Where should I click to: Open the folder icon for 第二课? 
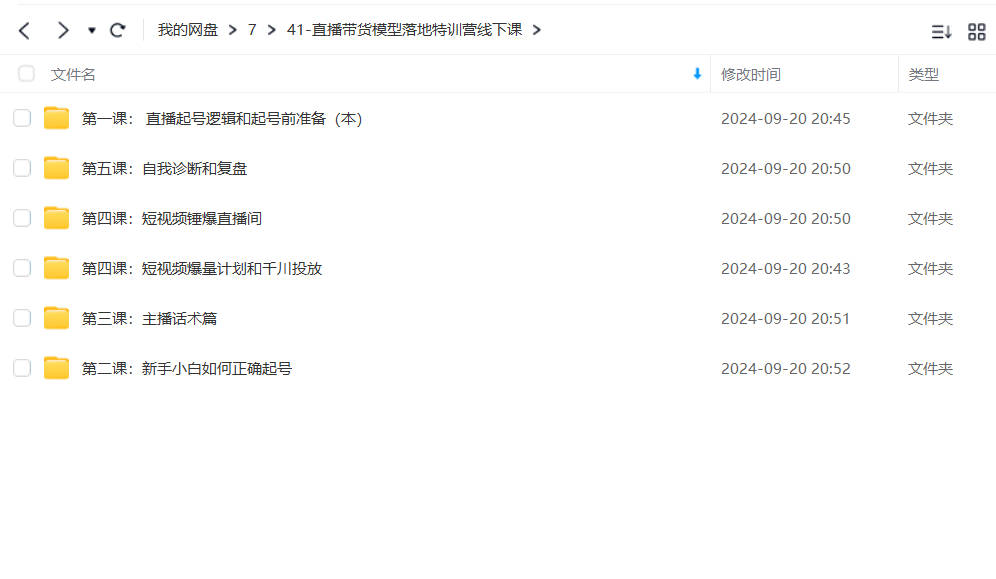tap(57, 368)
